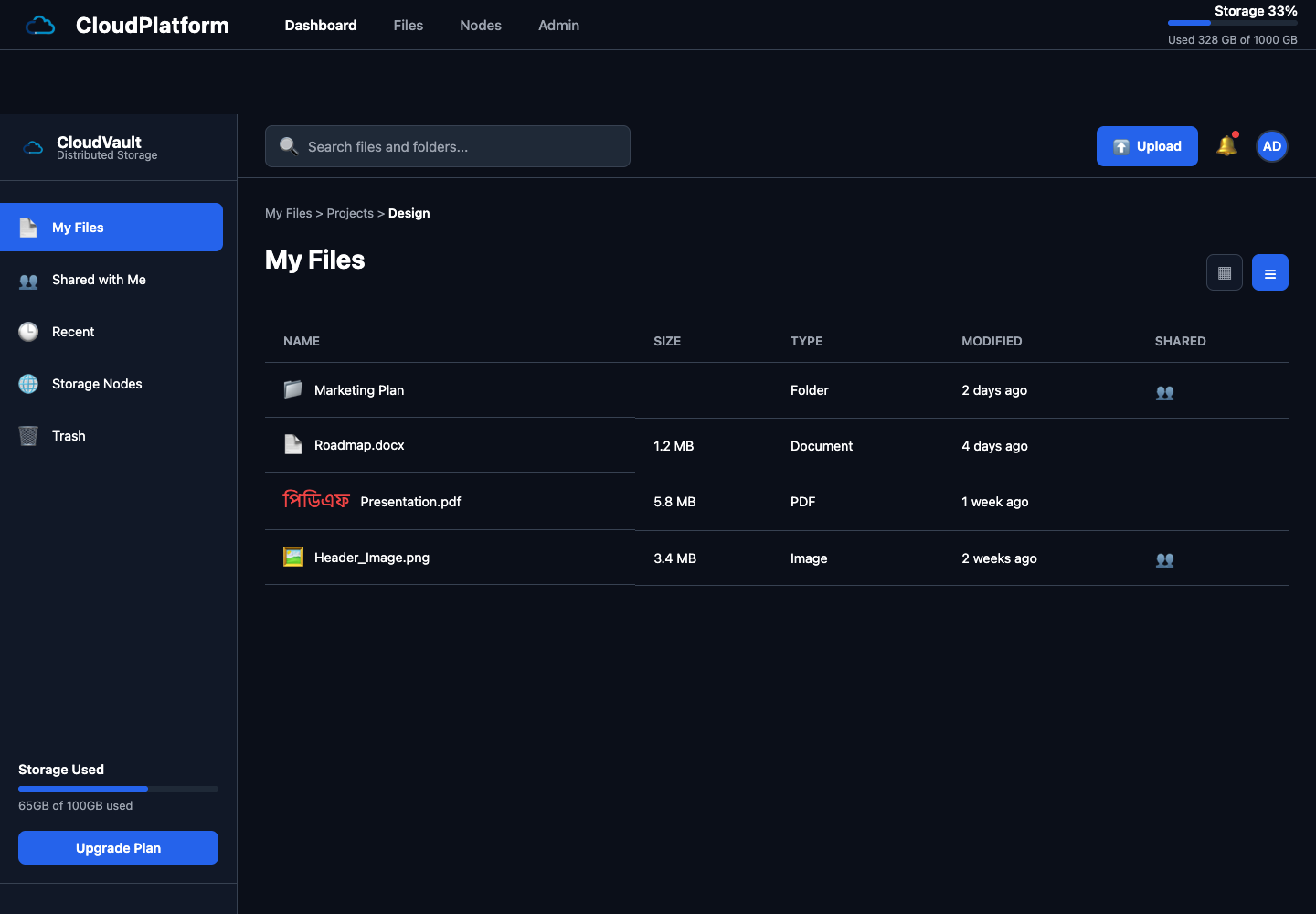Click the notification bell icon
Image resolution: width=1316 pixels, height=914 pixels.
coord(1226,145)
